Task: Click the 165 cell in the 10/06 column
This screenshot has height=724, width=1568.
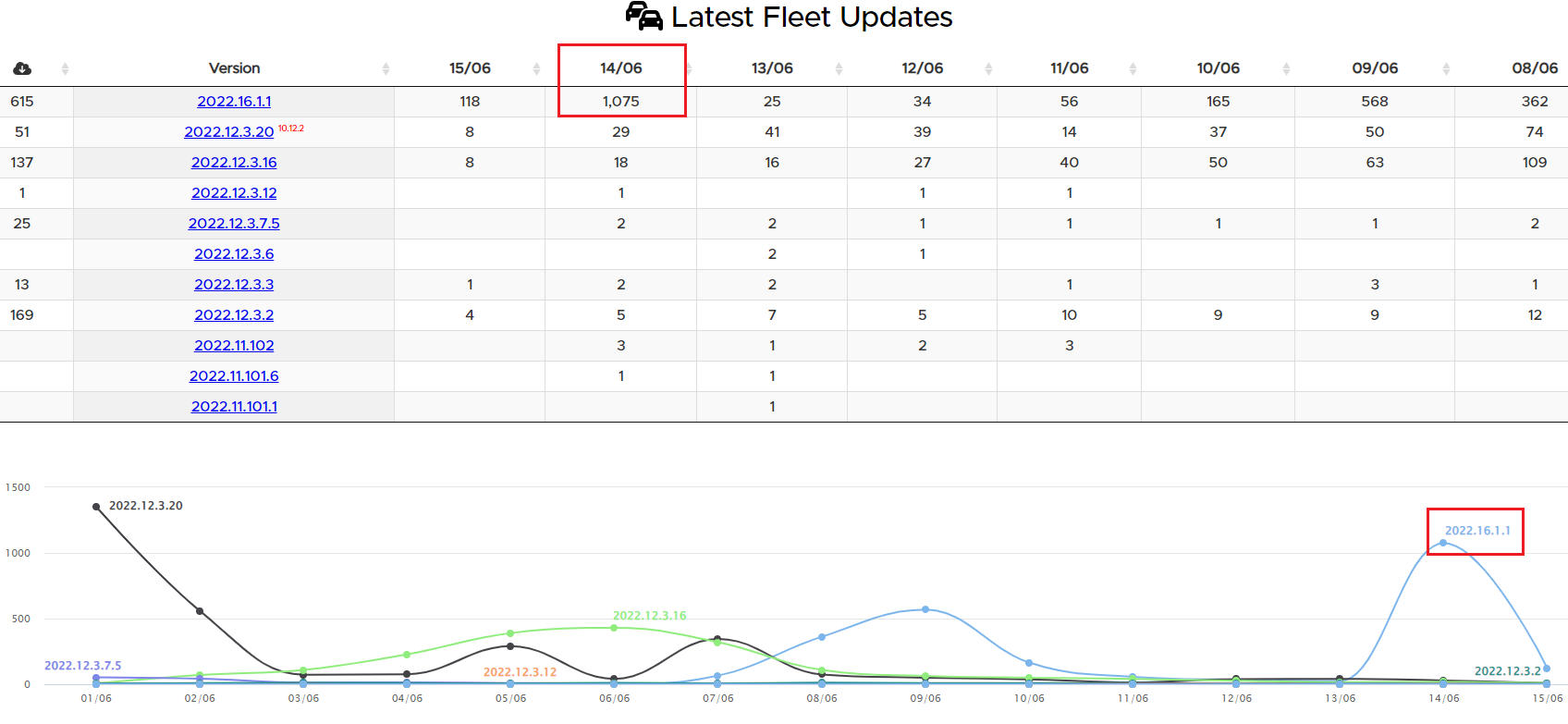Action: pyautogui.click(x=1219, y=102)
